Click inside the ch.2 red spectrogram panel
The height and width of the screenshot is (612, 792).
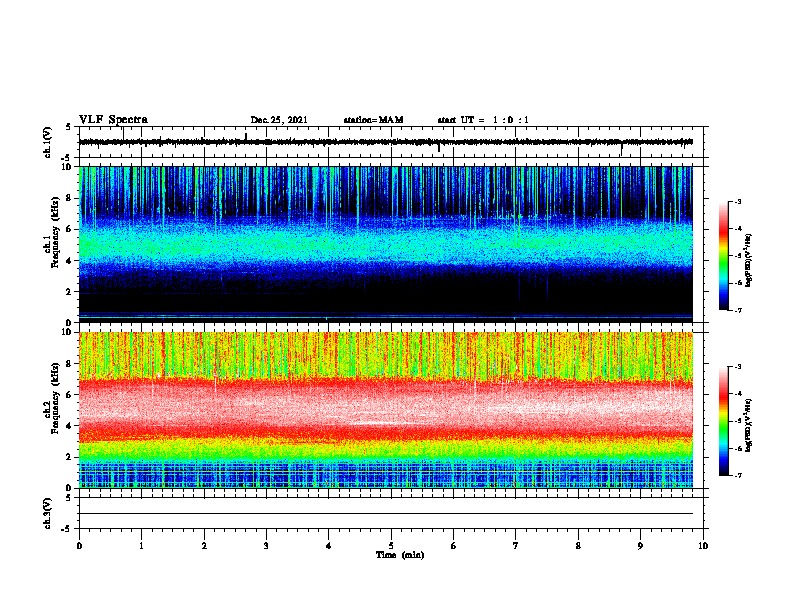point(386,410)
